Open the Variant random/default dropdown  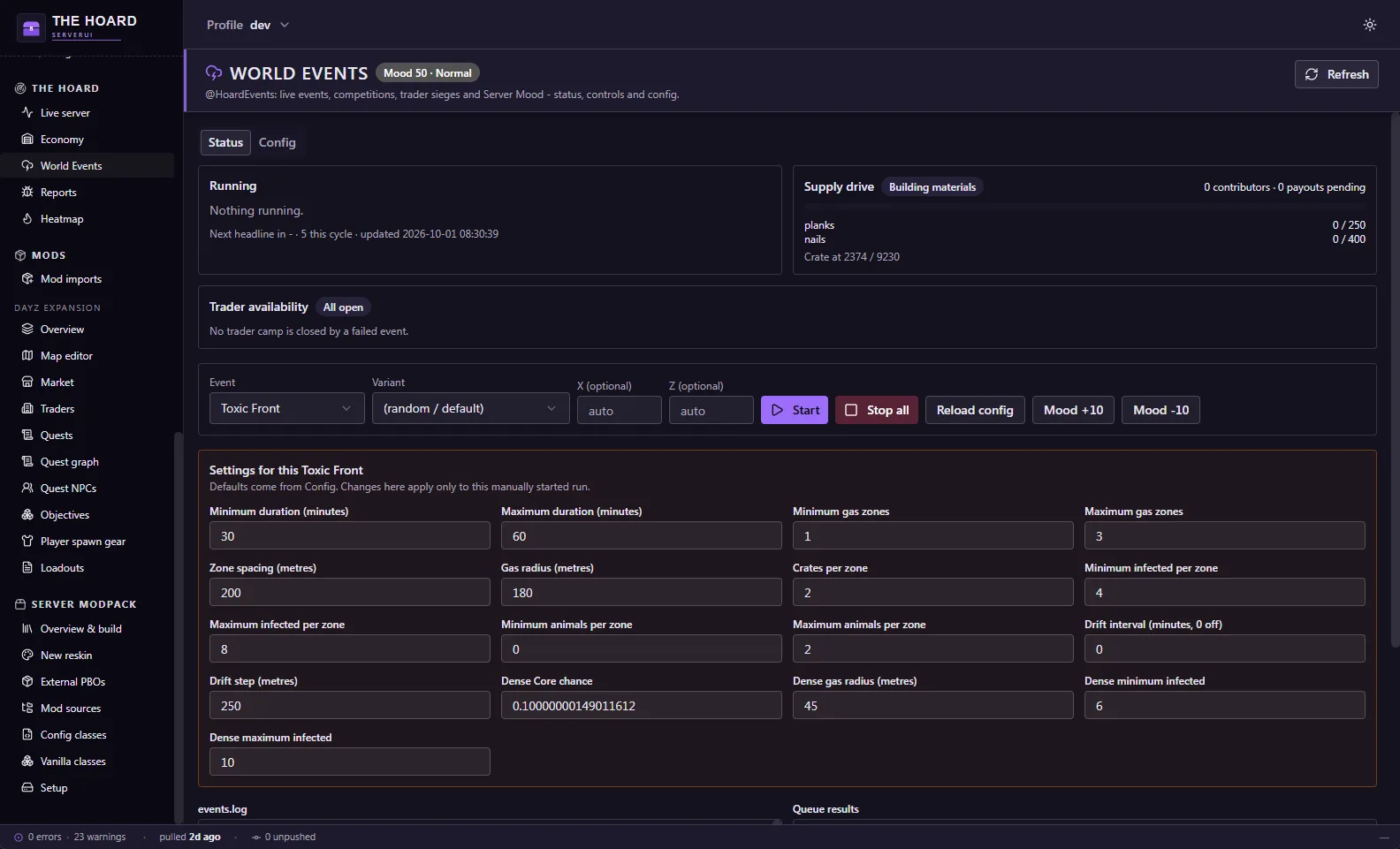[x=470, y=408]
